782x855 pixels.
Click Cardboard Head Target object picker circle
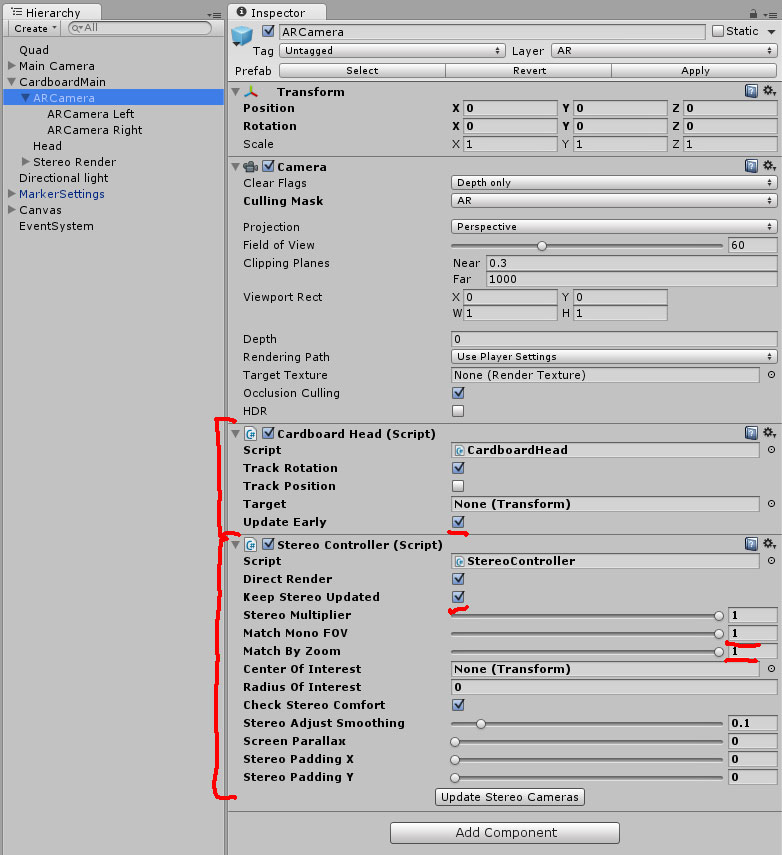tap(771, 504)
